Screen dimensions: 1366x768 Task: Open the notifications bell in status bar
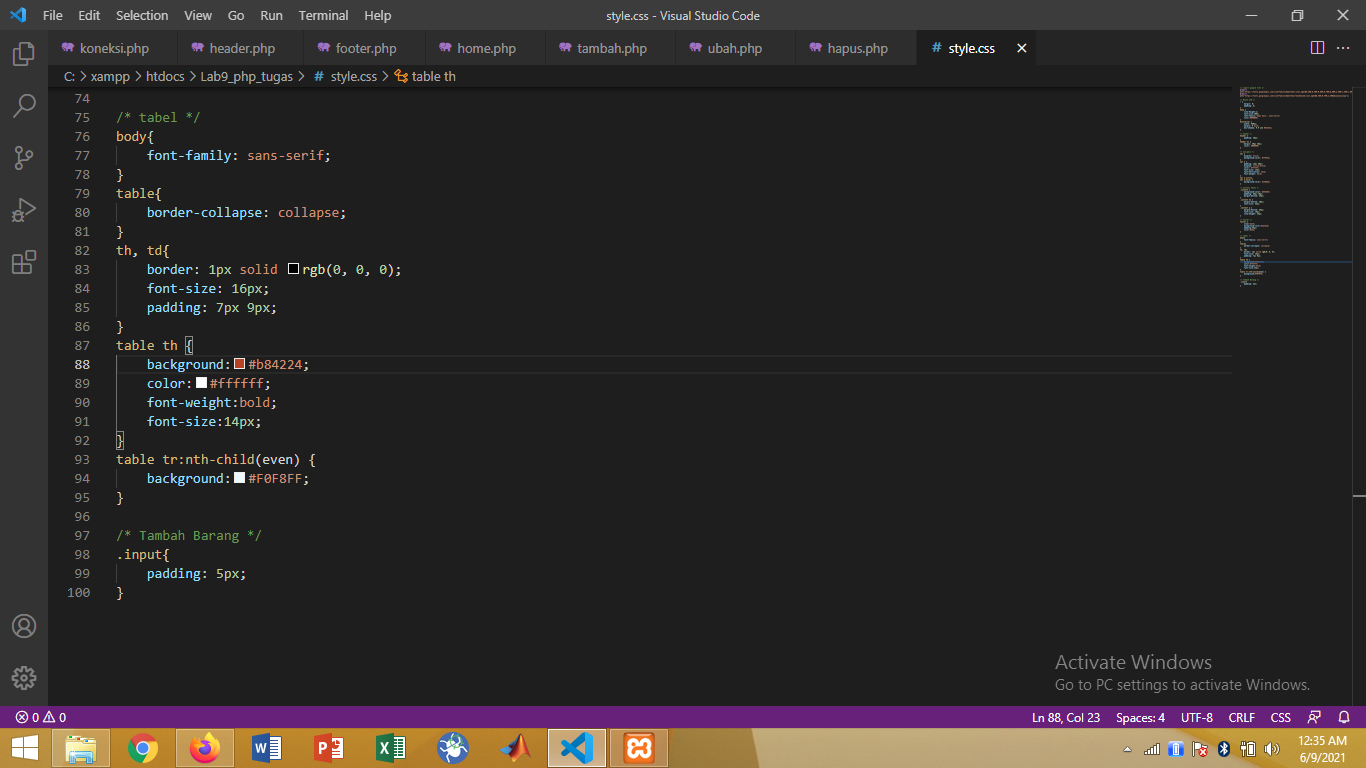[x=1344, y=717]
